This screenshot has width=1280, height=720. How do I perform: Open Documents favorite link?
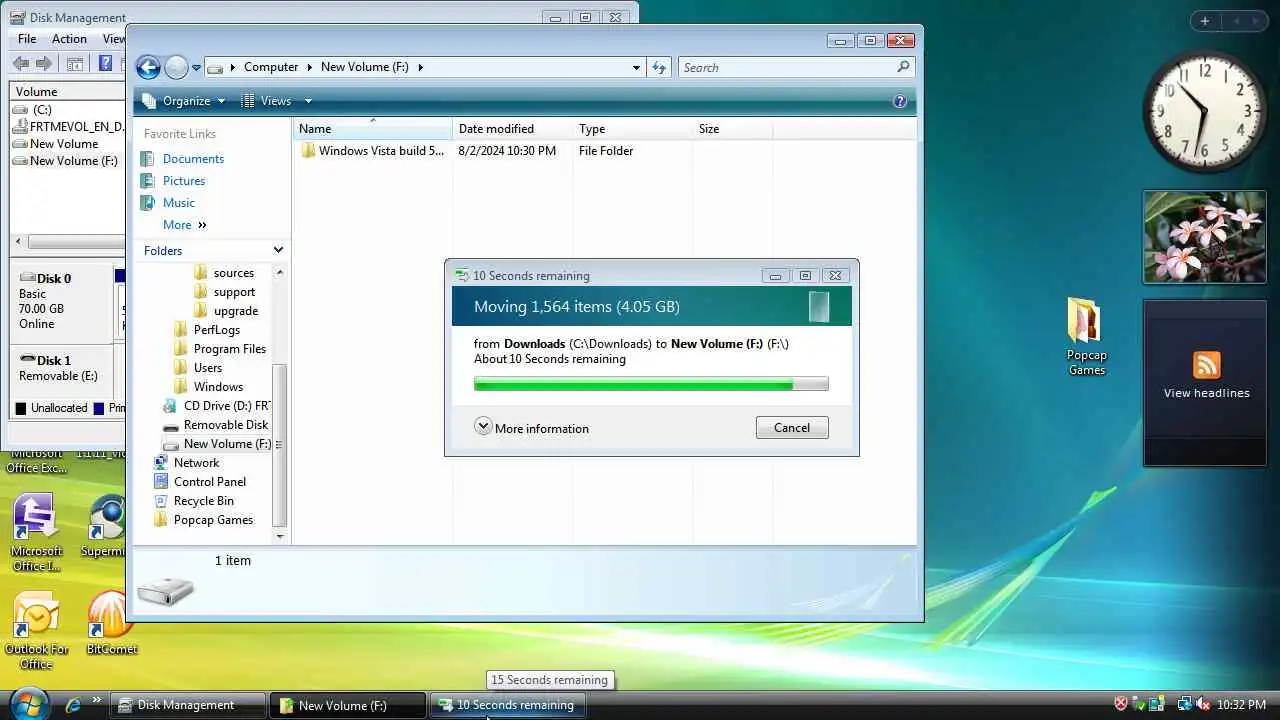click(193, 159)
